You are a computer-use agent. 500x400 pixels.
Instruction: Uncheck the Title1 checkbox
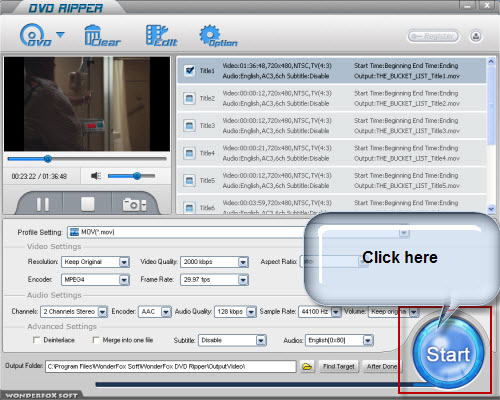pos(189,71)
